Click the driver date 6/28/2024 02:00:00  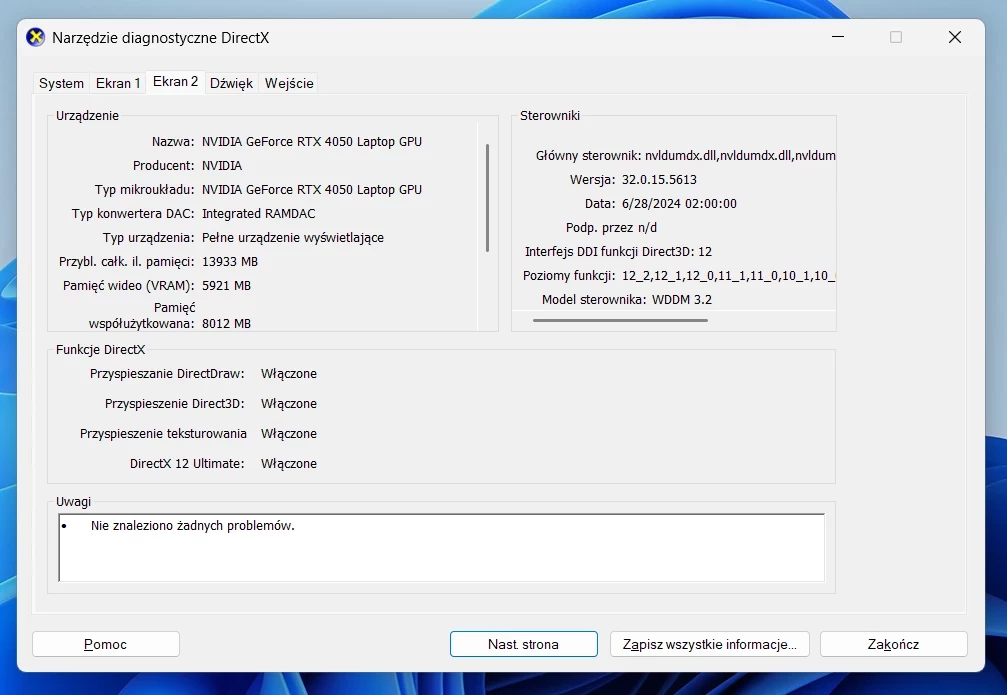pos(679,204)
